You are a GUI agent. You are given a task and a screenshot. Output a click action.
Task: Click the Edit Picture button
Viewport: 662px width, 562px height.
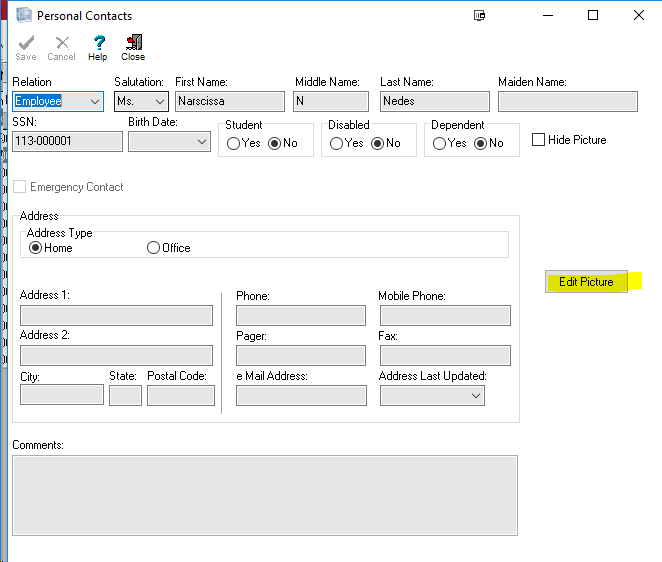586,282
